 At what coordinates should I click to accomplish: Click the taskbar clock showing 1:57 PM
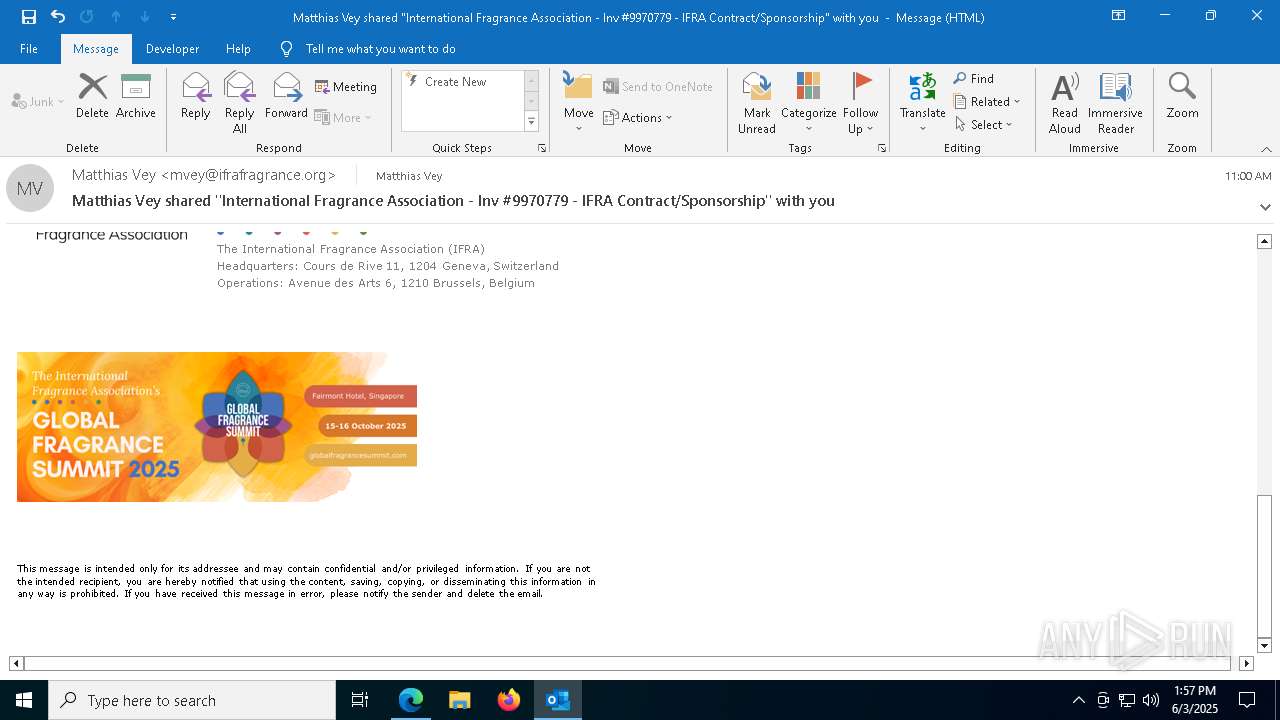click(x=1194, y=700)
